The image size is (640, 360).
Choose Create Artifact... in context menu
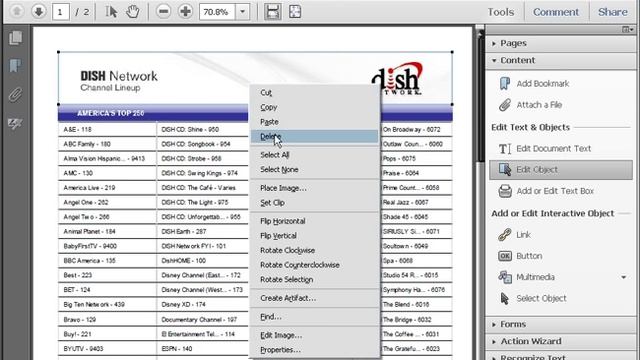tap(314, 298)
